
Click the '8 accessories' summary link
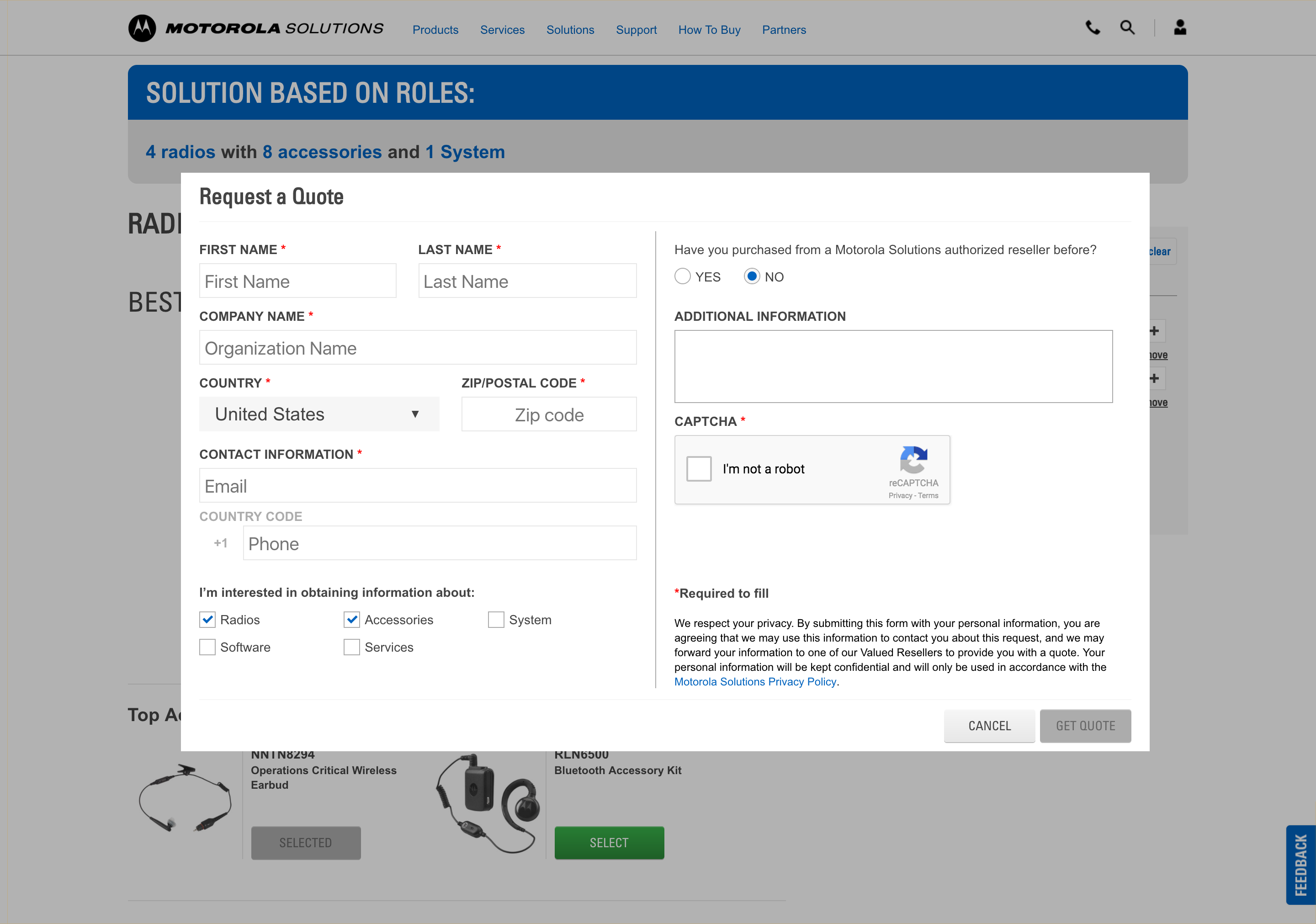tap(322, 152)
